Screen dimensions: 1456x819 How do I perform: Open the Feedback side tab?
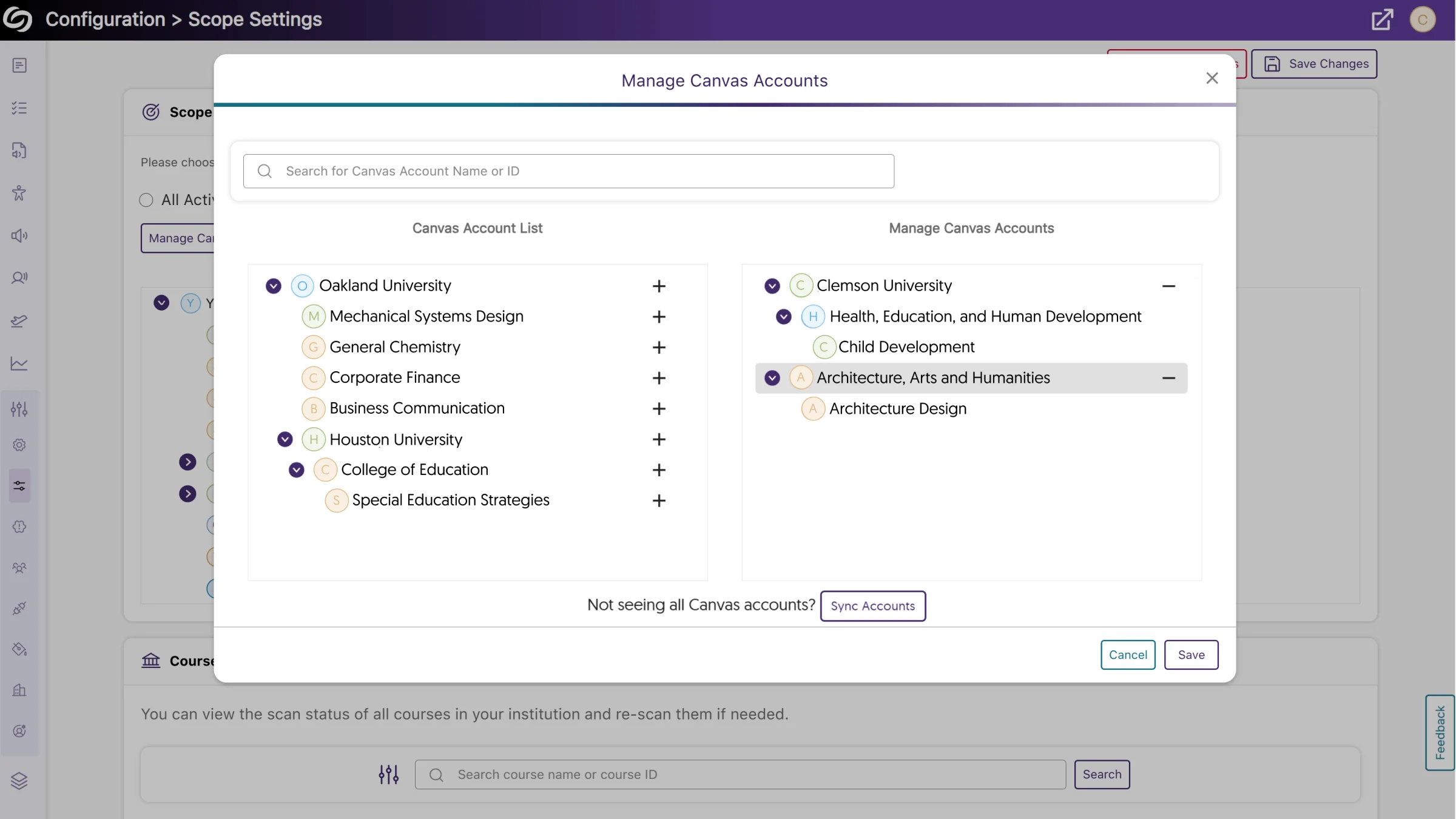[x=1440, y=732]
